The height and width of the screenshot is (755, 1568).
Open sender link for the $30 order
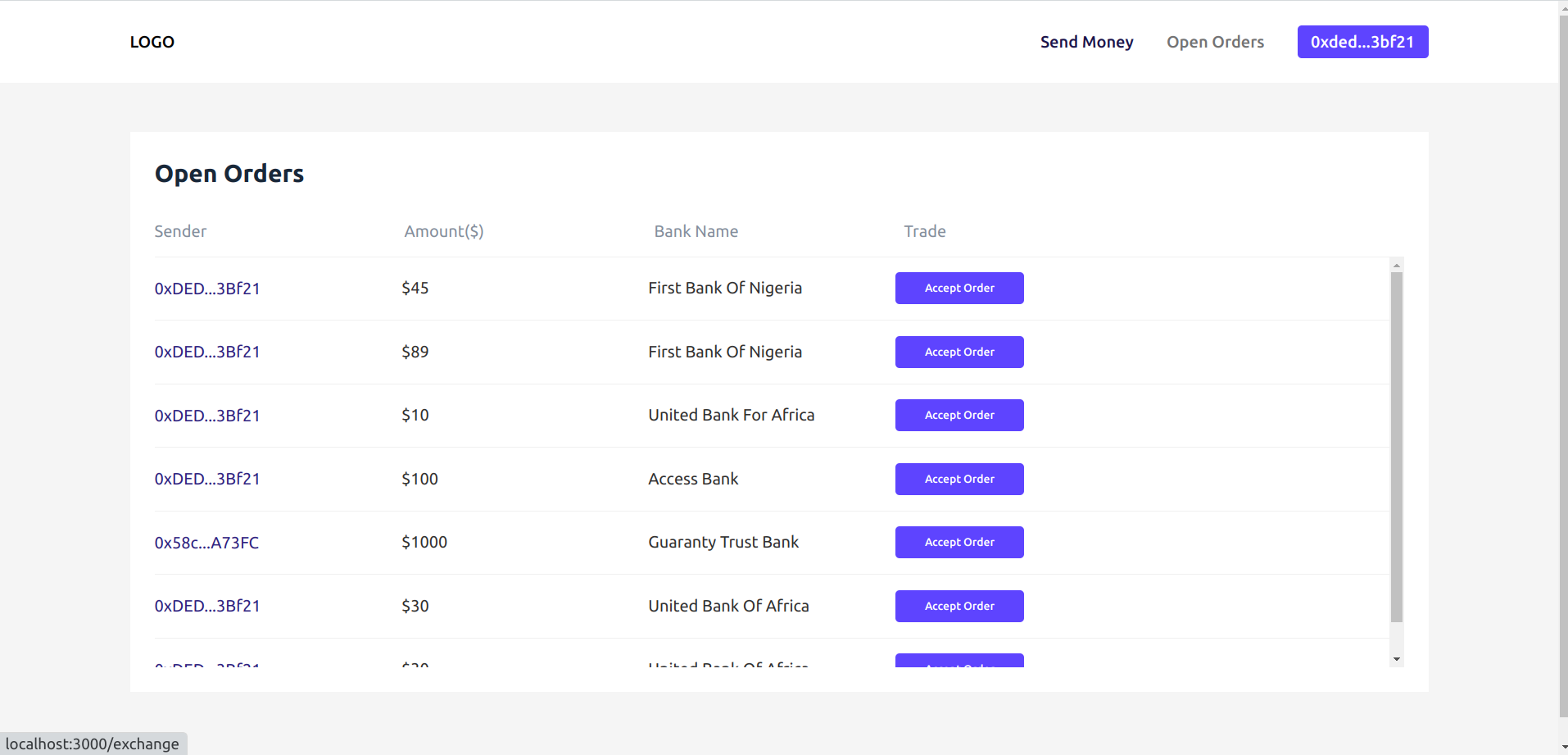[207, 607]
